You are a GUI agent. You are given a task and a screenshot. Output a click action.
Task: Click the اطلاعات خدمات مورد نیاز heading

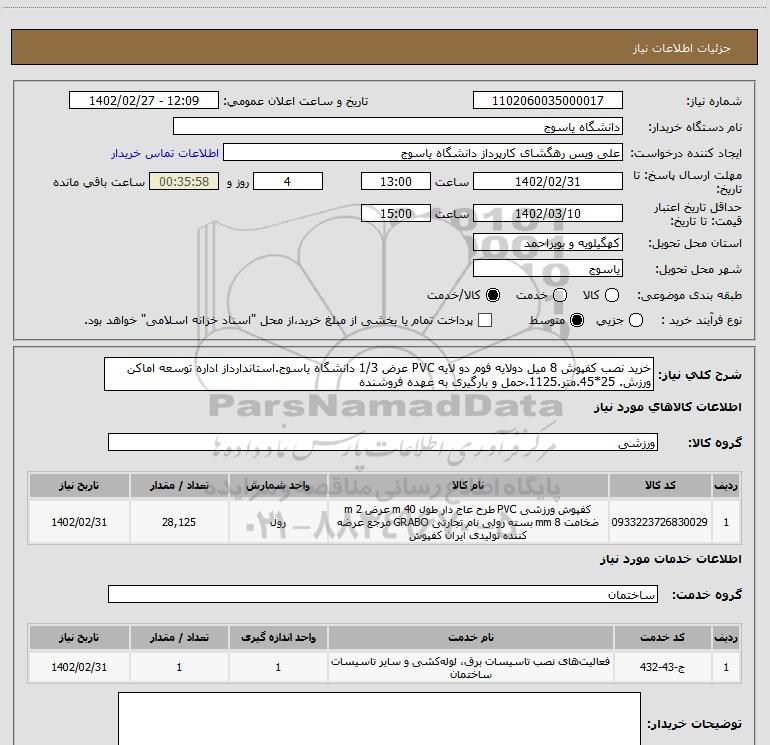tap(670, 559)
